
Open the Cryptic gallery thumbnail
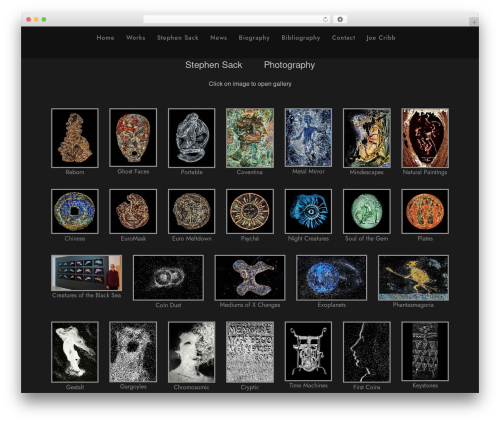[250, 352]
